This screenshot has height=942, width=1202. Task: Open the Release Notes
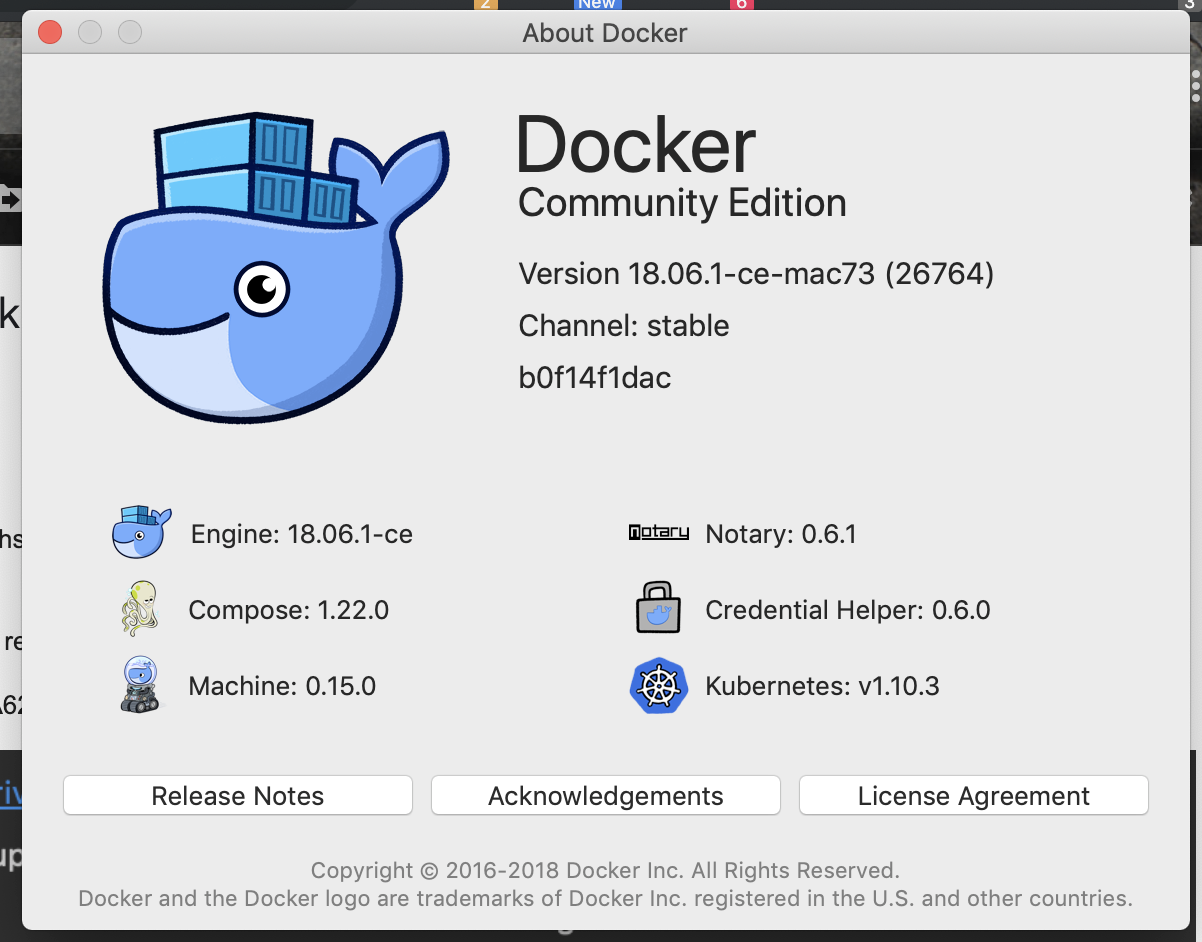237,795
